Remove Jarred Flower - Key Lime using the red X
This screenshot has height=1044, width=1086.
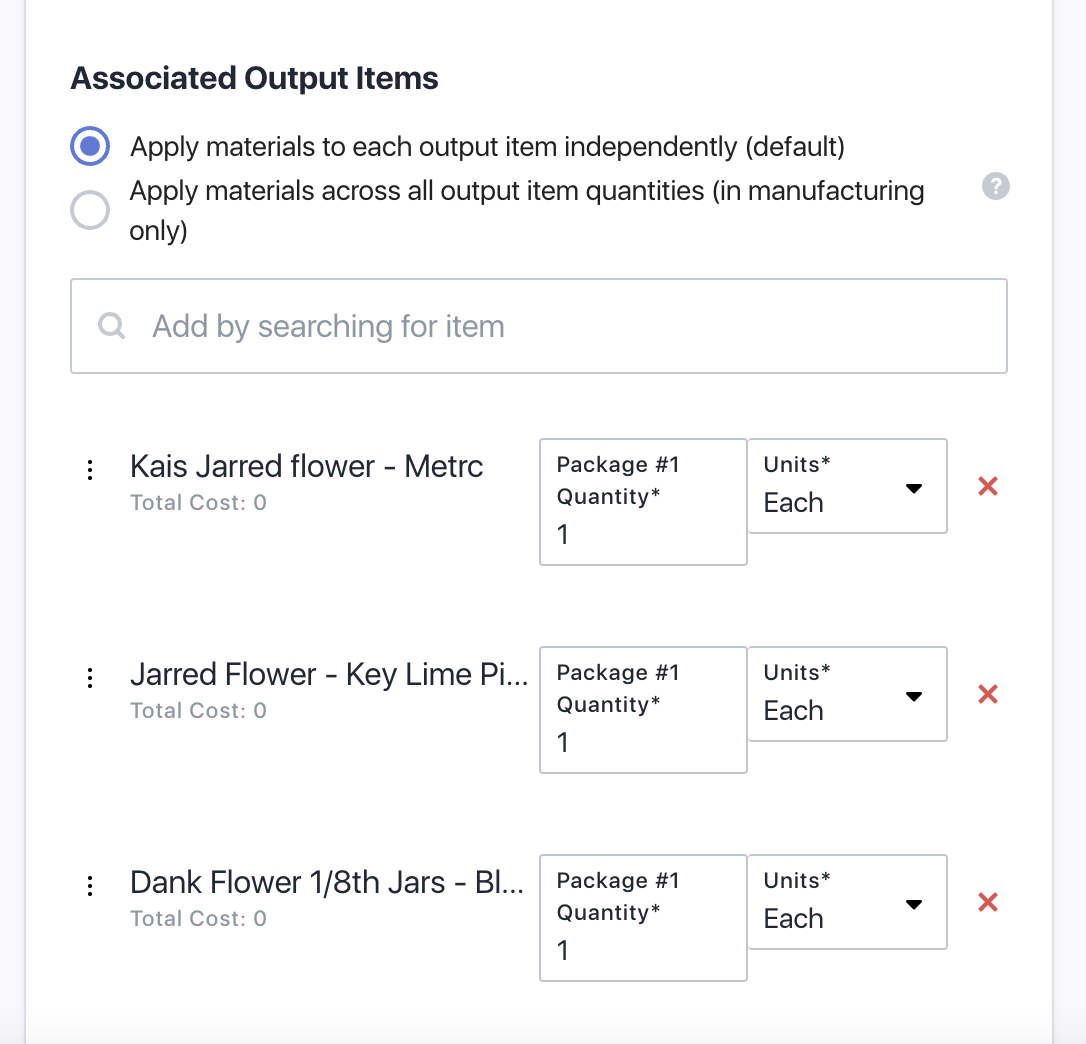987,694
